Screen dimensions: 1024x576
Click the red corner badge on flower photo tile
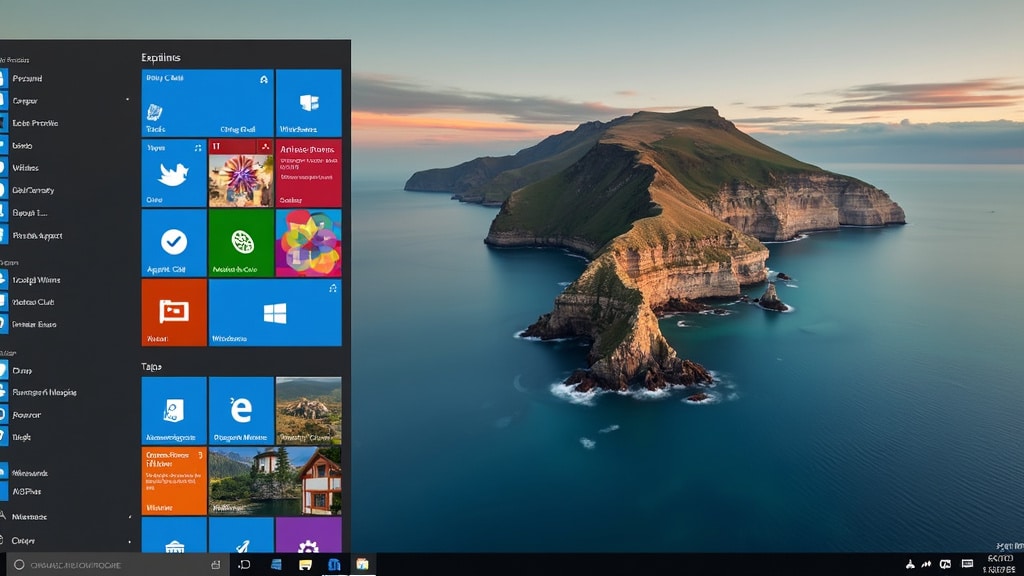pos(264,147)
